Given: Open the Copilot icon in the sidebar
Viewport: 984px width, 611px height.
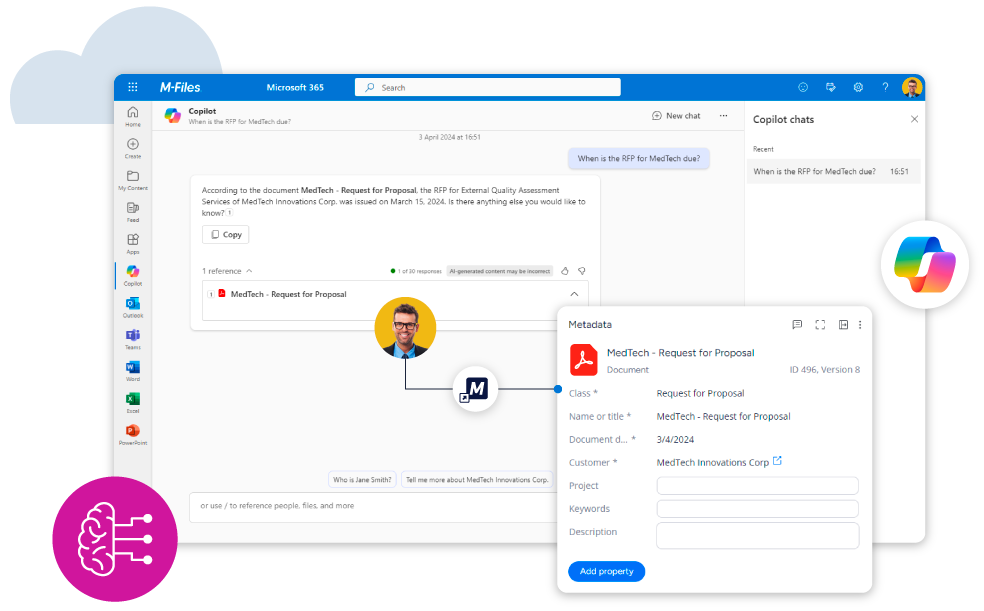Looking at the screenshot, I should click(x=132, y=270).
